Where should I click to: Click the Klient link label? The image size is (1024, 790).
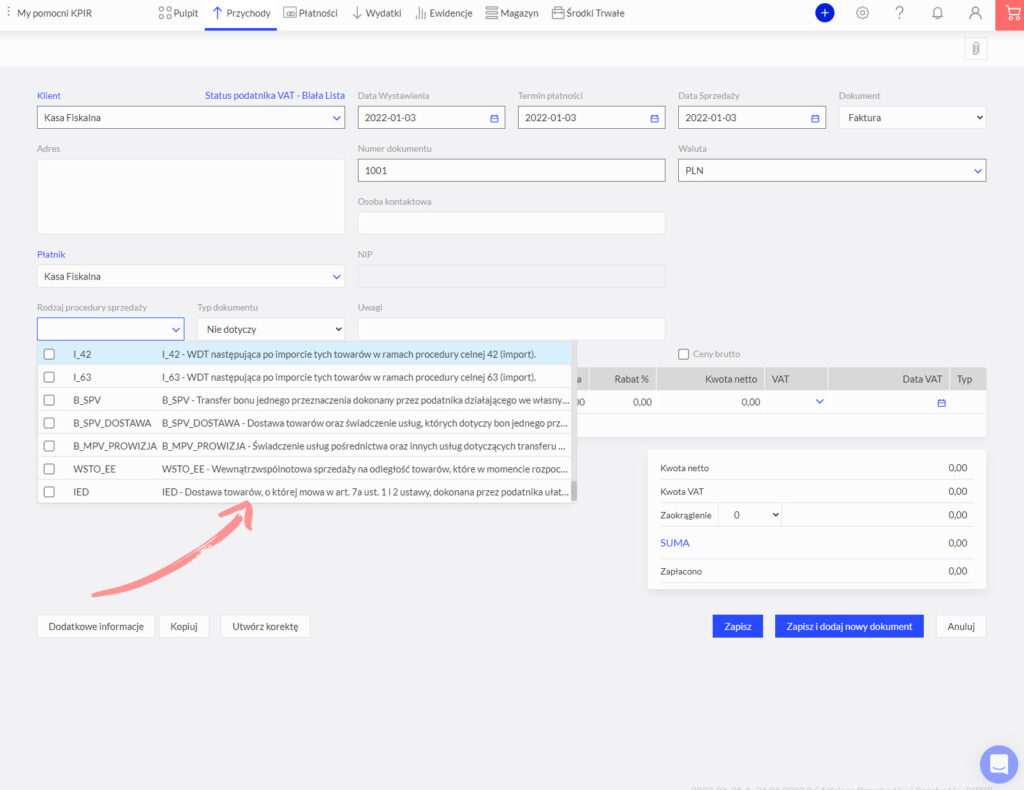coord(49,95)
